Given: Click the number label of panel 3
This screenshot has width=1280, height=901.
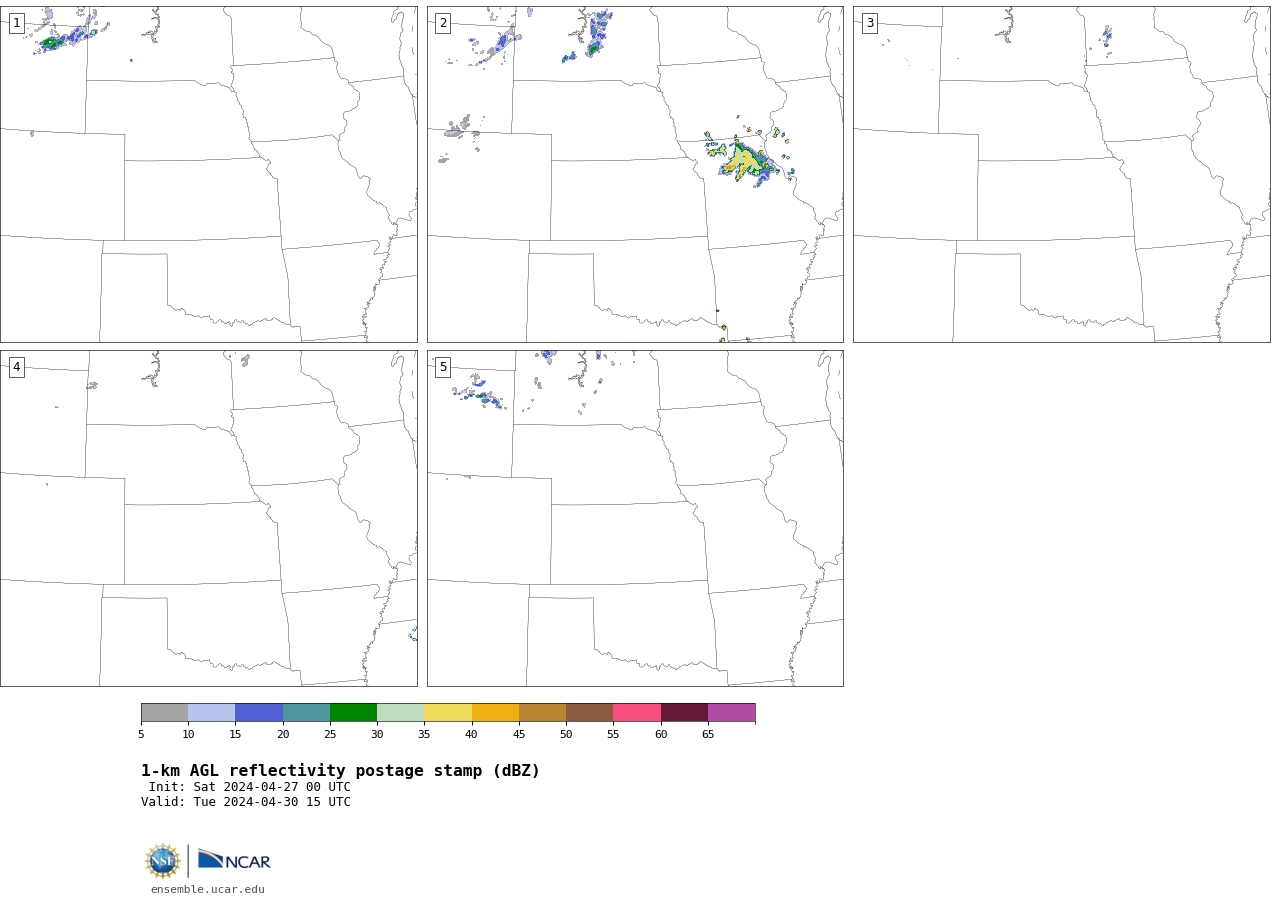Looking at the screenshot, I should pyautogui.click(x=869, y=23).
